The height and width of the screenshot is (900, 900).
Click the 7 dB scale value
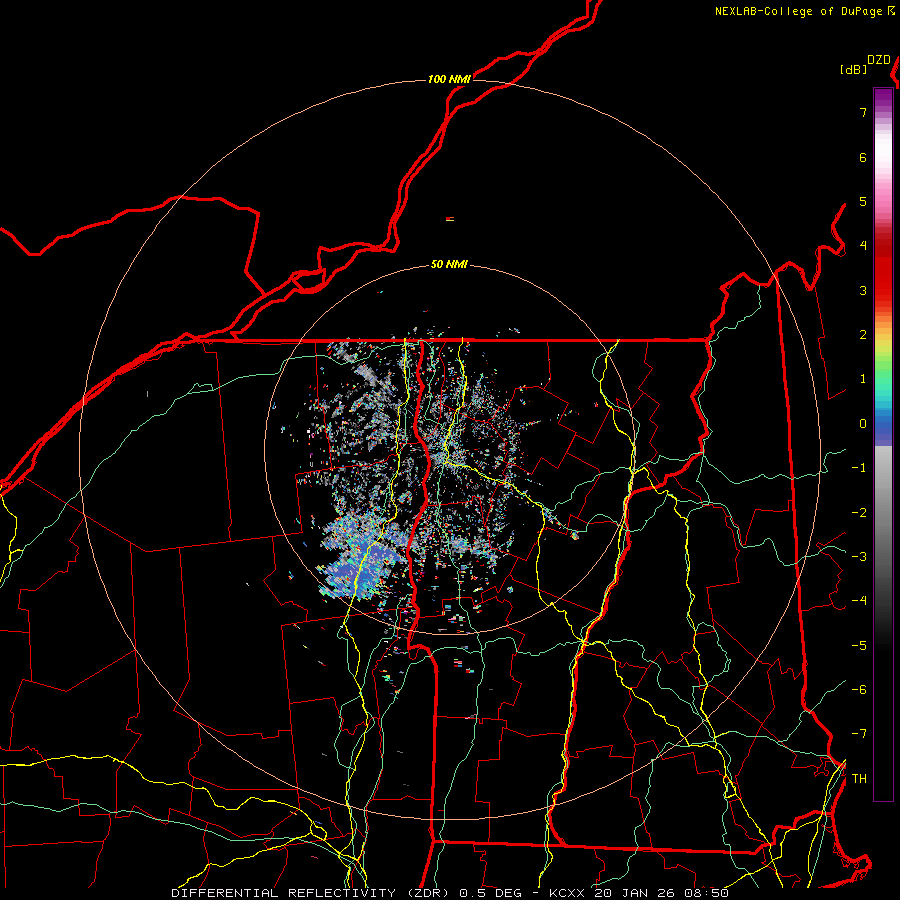click(x=863, y=112)
